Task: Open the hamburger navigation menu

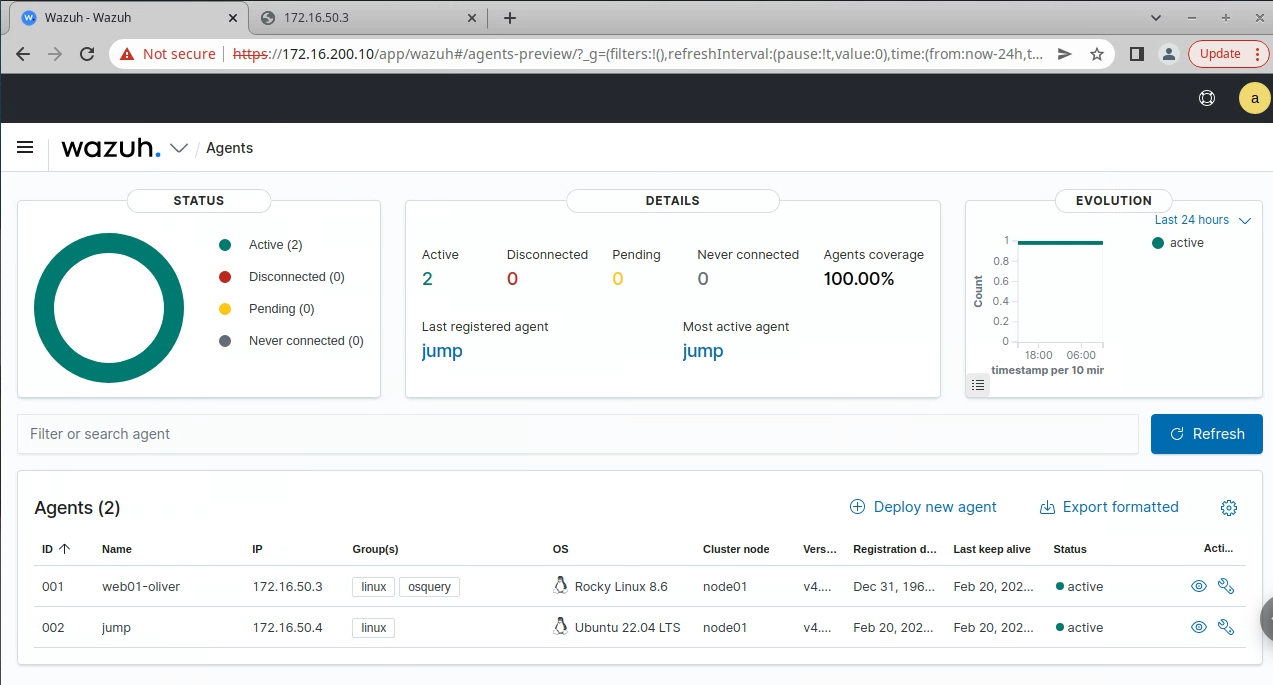Action: pos(26,147)
